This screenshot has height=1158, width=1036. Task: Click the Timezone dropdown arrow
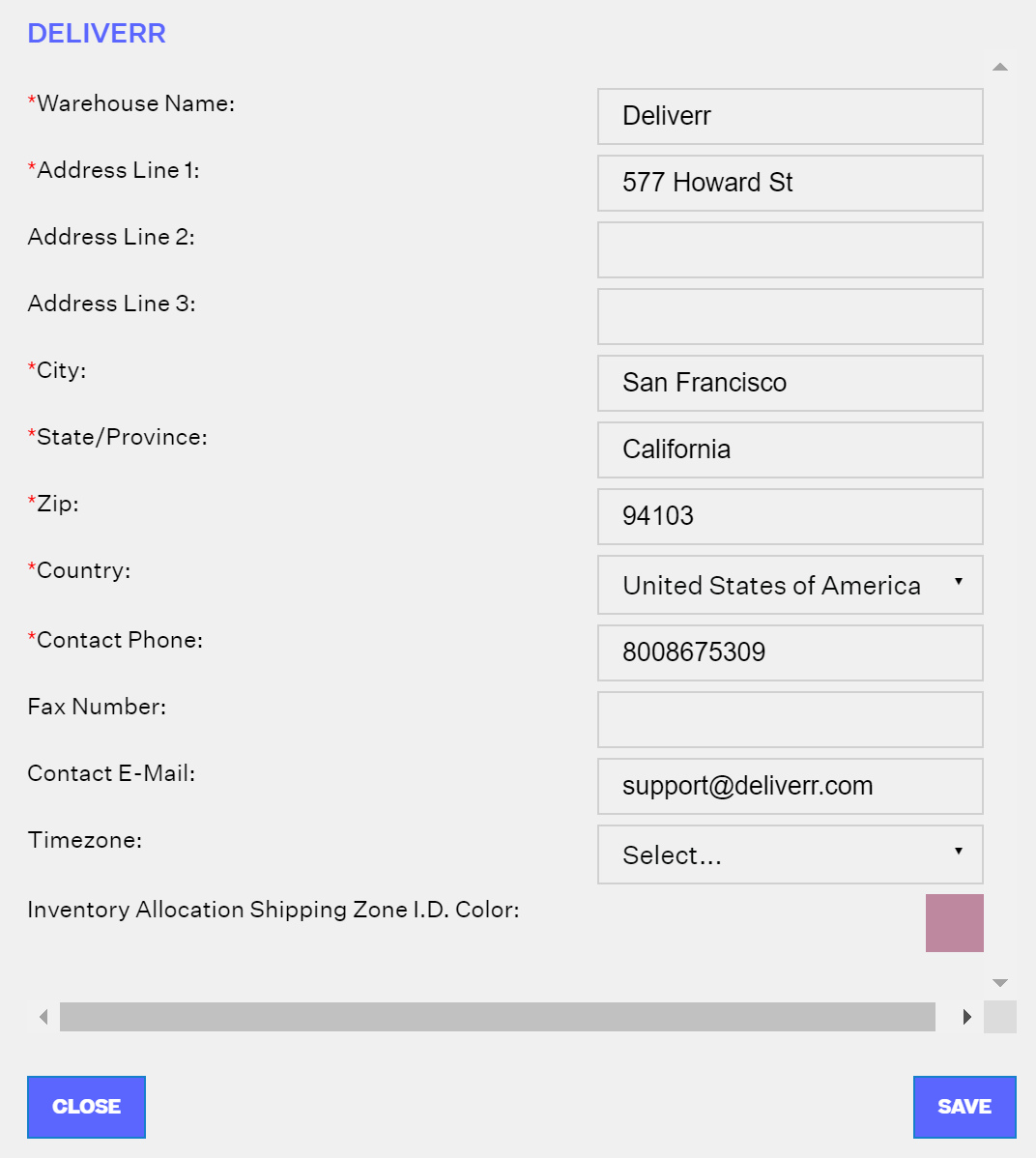click(959, 851)
